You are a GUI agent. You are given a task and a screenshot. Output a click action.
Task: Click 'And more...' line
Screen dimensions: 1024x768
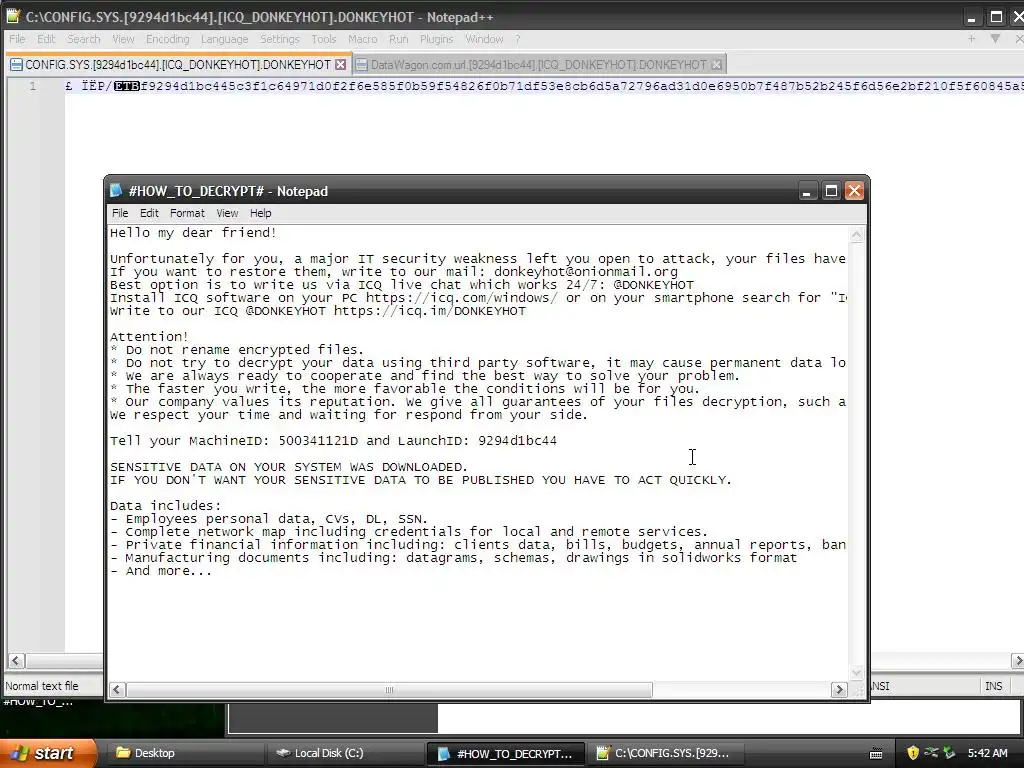tap(161, 571)
